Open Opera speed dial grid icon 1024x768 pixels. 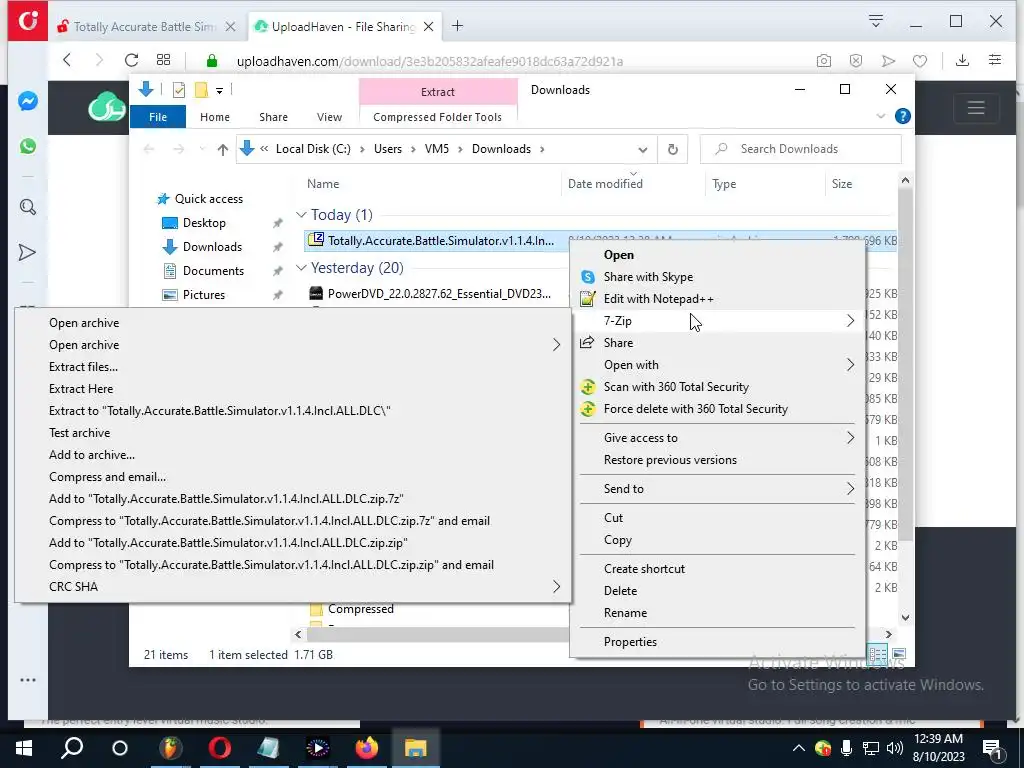(x=163, y=60)
